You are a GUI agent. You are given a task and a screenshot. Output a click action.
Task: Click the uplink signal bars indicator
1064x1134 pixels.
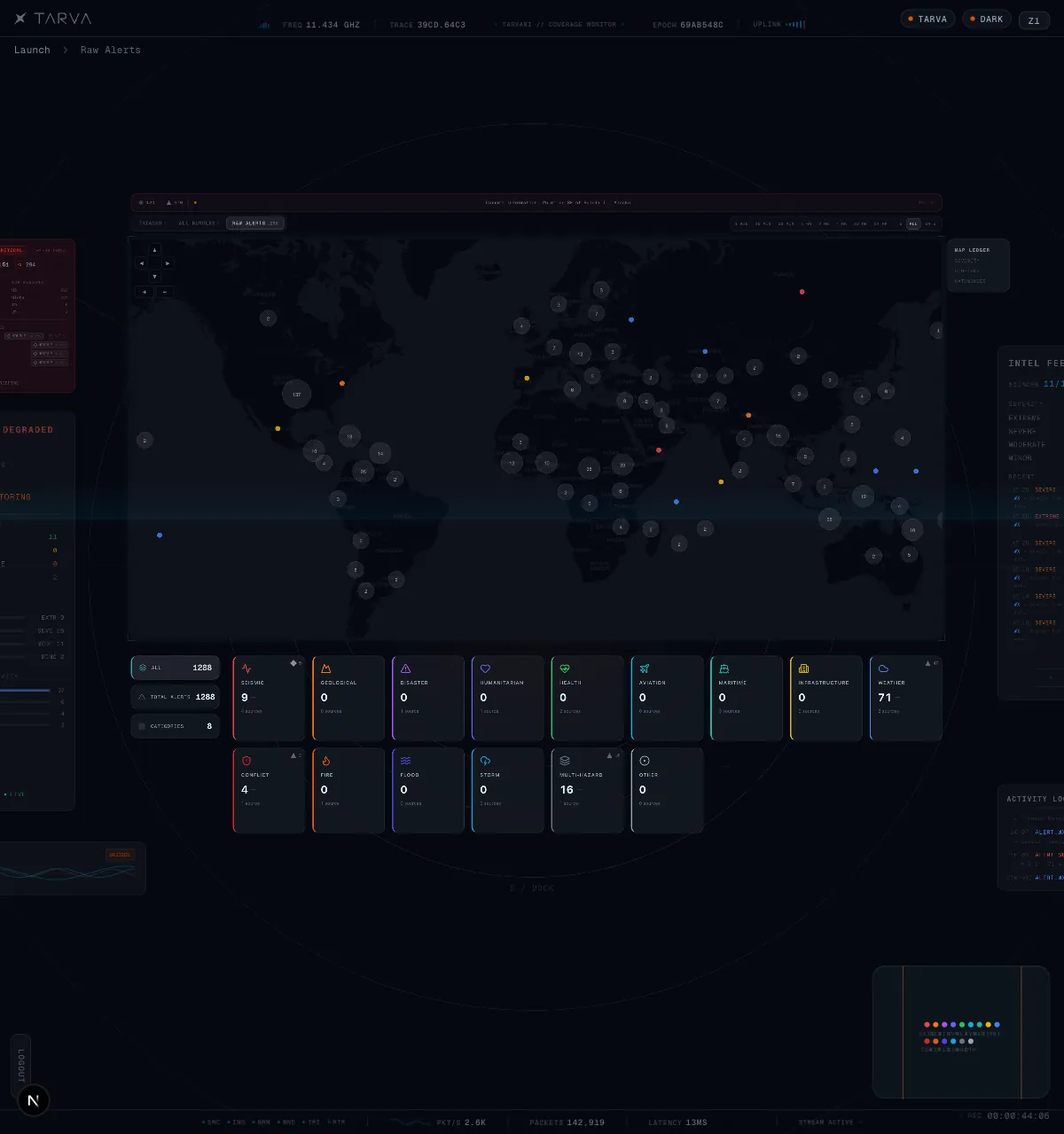[795, 25]
